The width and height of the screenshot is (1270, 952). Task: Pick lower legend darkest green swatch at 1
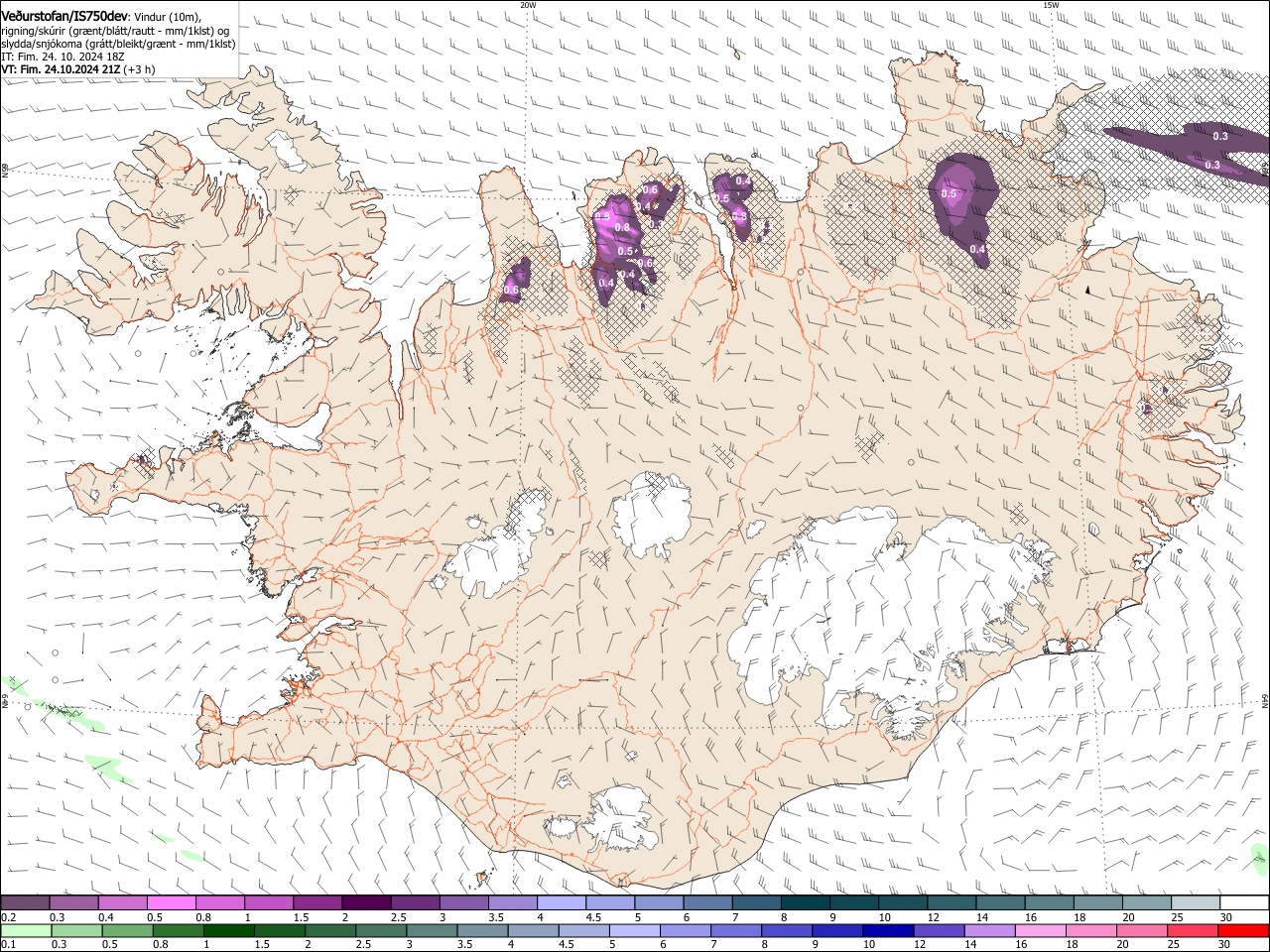point(229,930)
